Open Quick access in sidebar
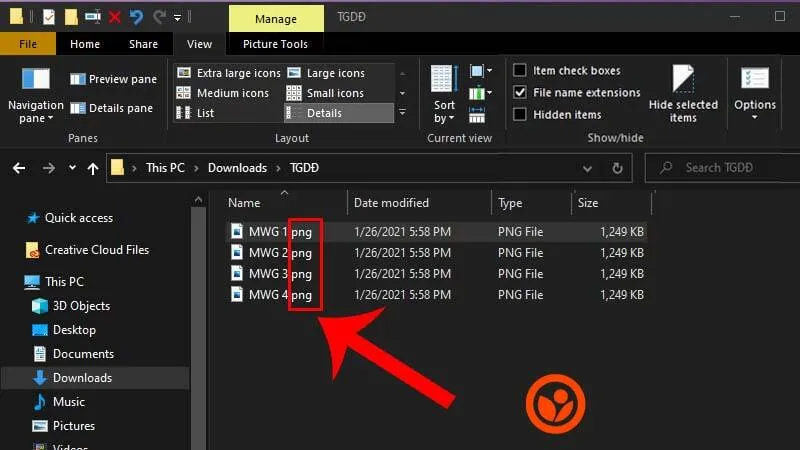The height and width of the screenshot is (450, 800). [69, 218]
